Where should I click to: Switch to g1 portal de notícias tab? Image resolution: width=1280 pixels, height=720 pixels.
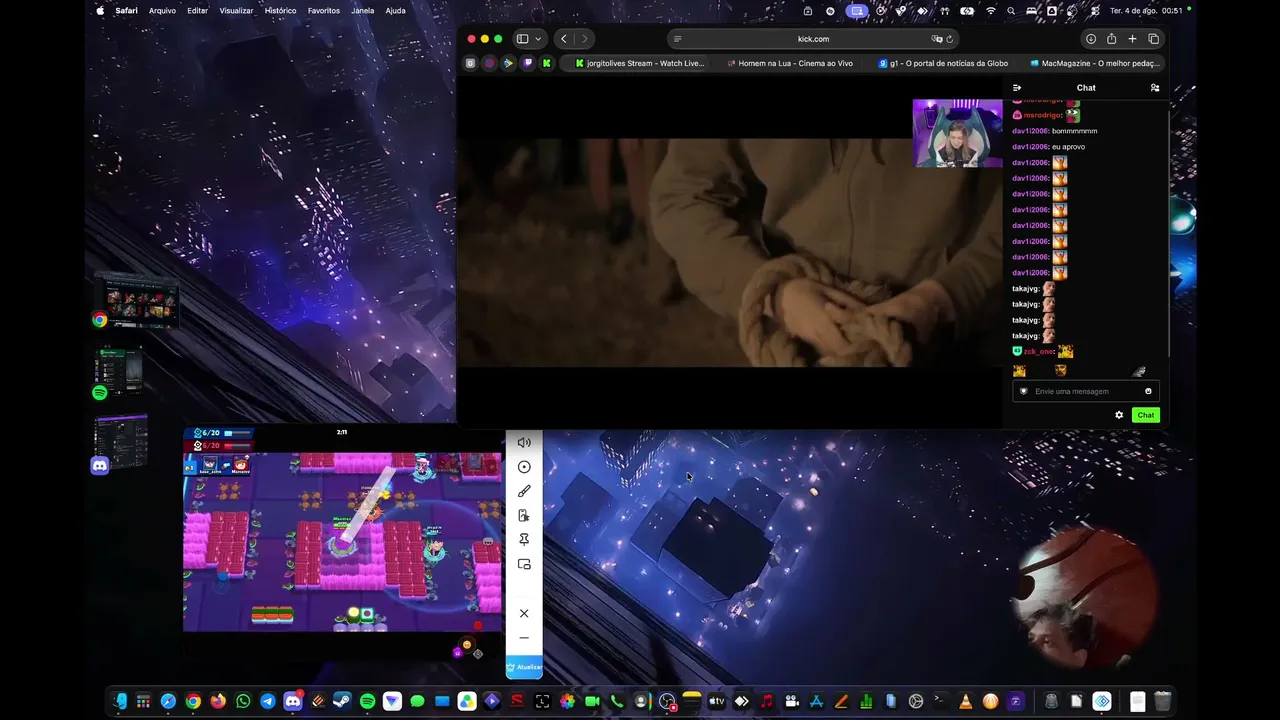click(942, 63)
